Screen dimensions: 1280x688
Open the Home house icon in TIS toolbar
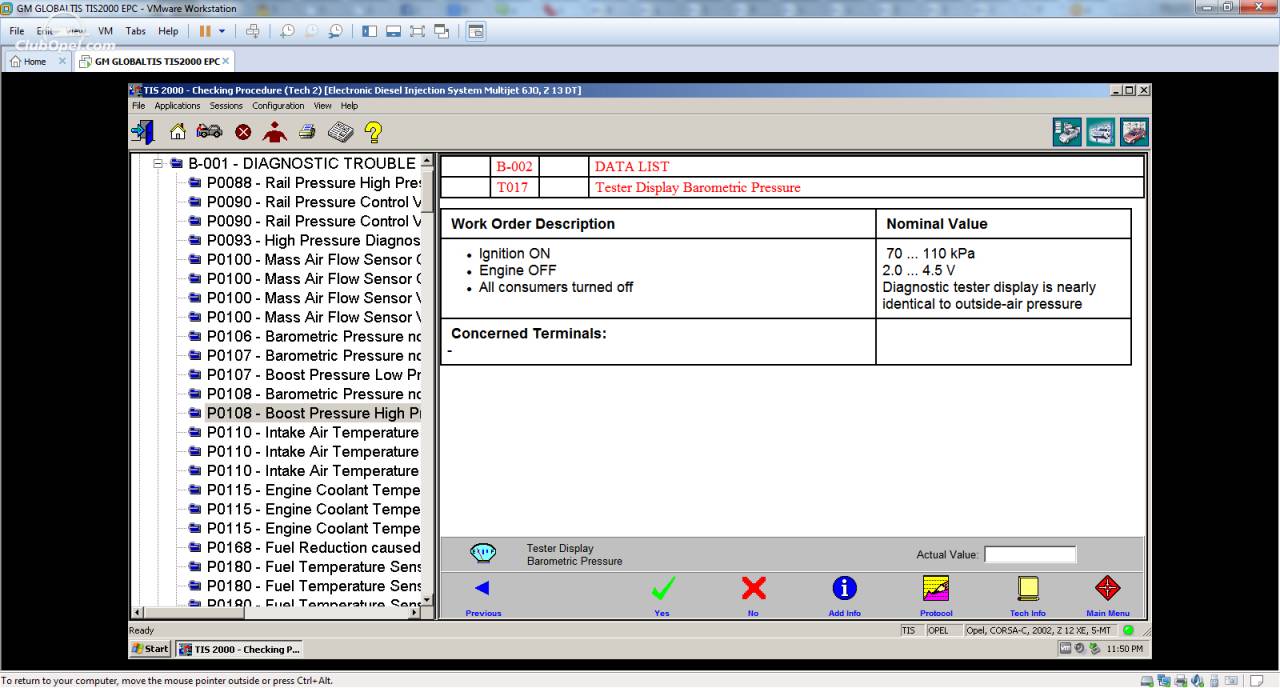click(x=178, y=131)
